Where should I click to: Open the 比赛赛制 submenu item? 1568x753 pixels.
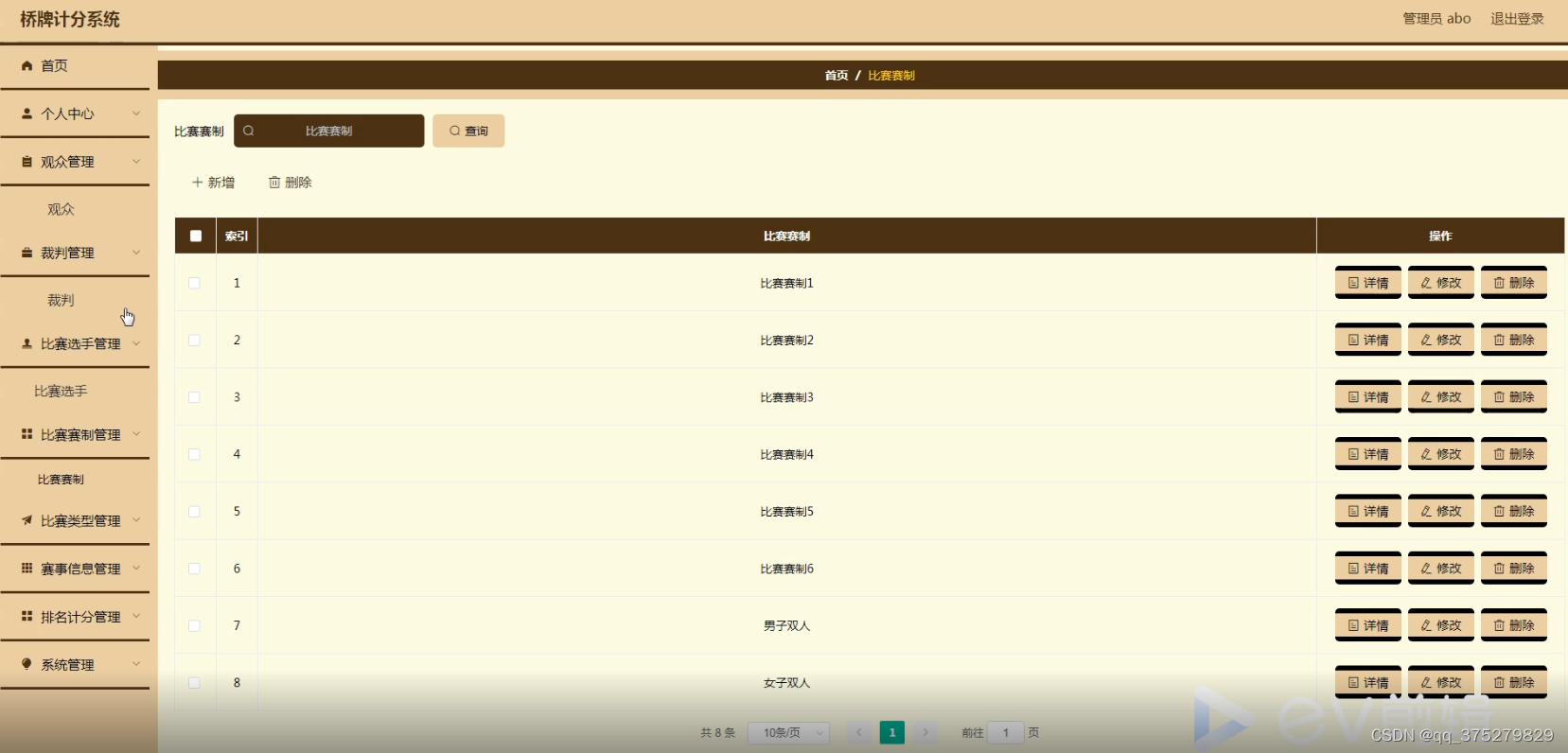pyautogui.click(x=61, y=480)
